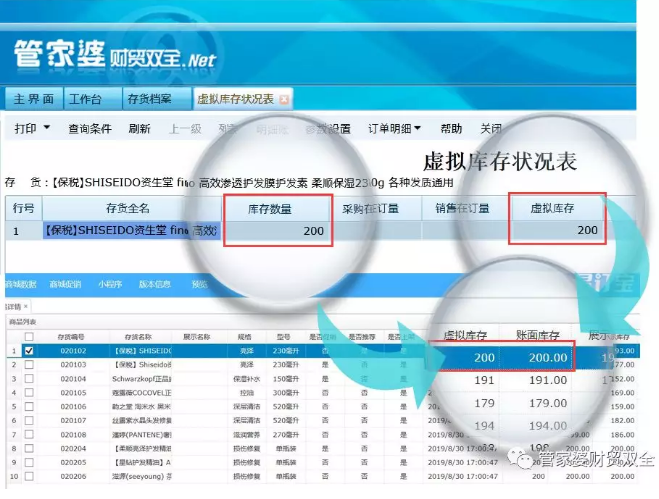659x499 pixels.
Task: Click the 账面库存 column header
Action: pyautogui.click(x=538, y=335)
